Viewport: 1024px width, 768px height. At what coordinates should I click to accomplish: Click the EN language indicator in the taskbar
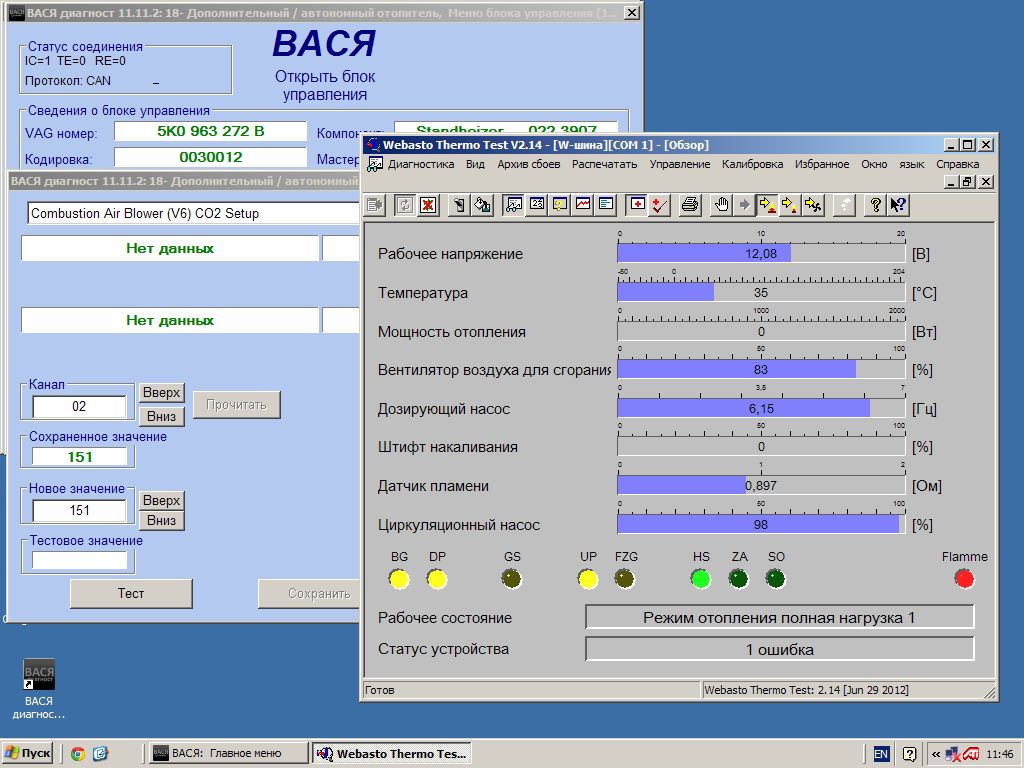click(x=880, y=754)
